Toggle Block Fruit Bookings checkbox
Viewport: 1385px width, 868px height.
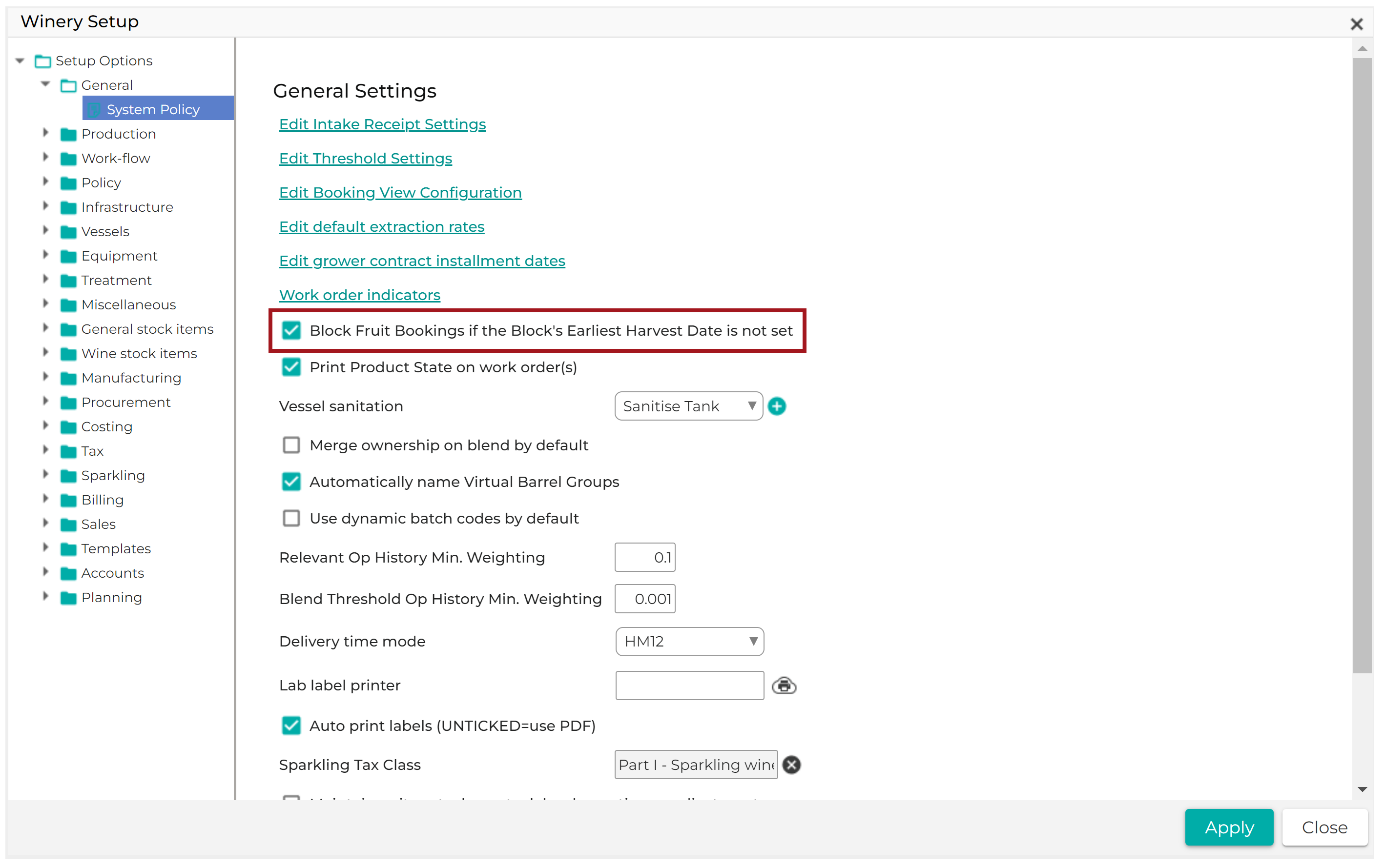[291, 331]
